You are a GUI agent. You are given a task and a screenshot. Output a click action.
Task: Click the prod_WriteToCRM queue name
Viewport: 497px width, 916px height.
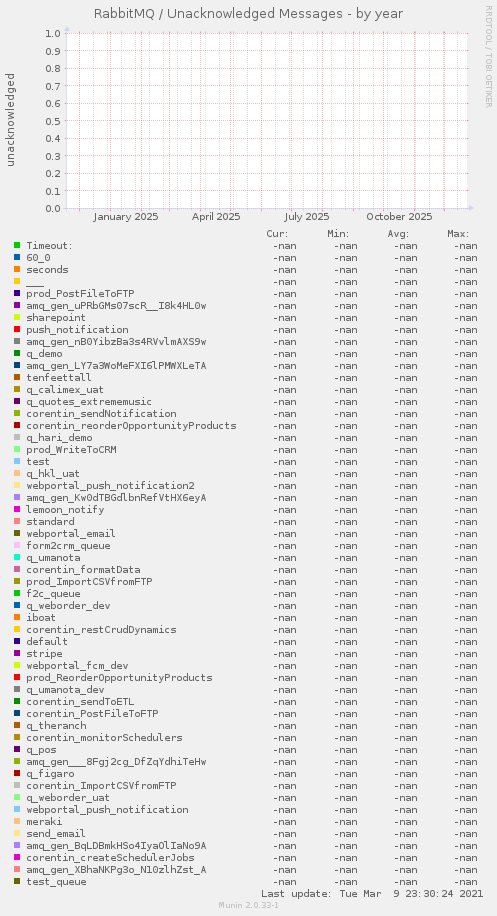coord(71,449)
